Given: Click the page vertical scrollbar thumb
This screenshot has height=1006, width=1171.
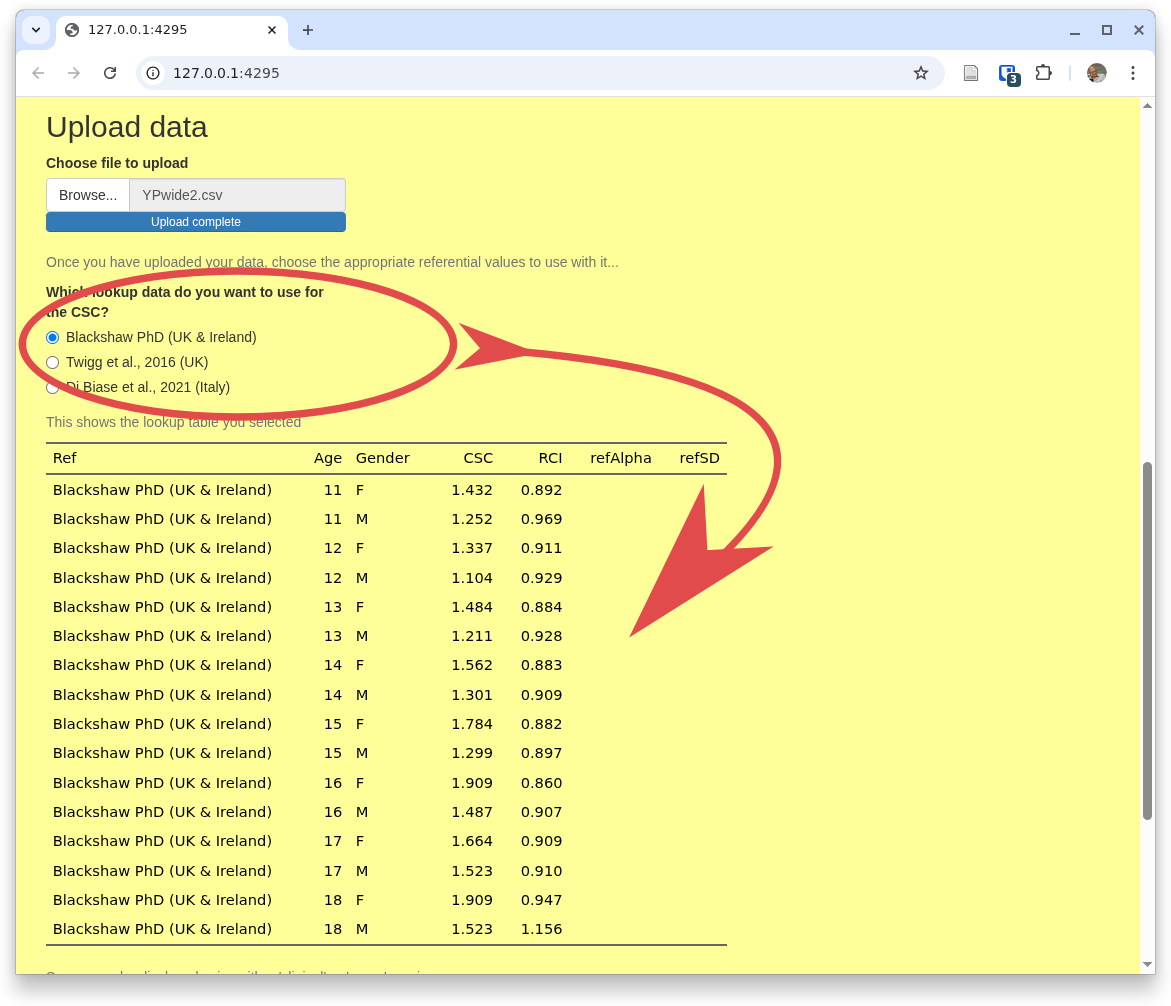Looking at the screenshot, I should click(x=1147, y=640).
